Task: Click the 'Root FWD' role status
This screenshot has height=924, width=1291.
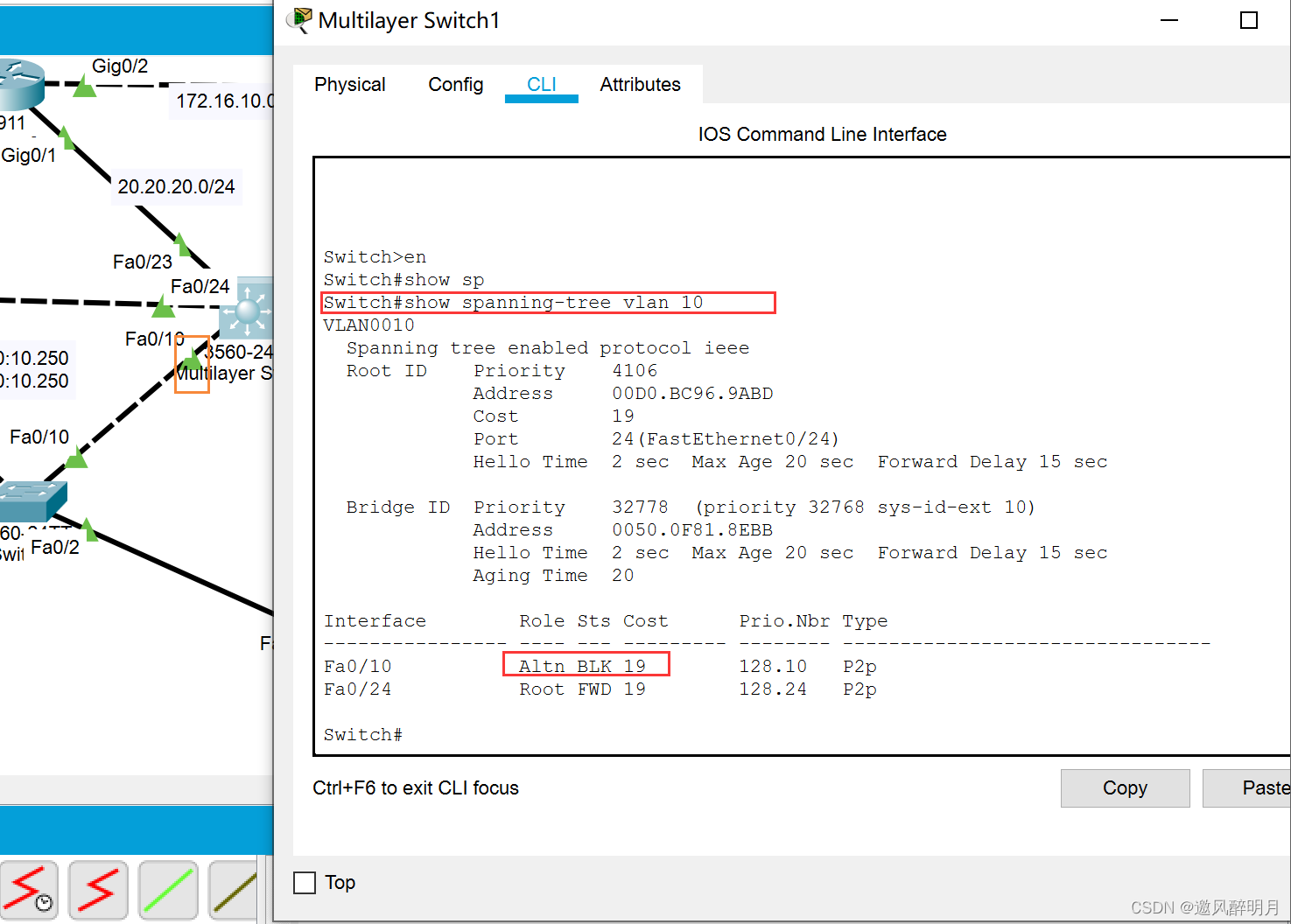Action: [565, 689]
